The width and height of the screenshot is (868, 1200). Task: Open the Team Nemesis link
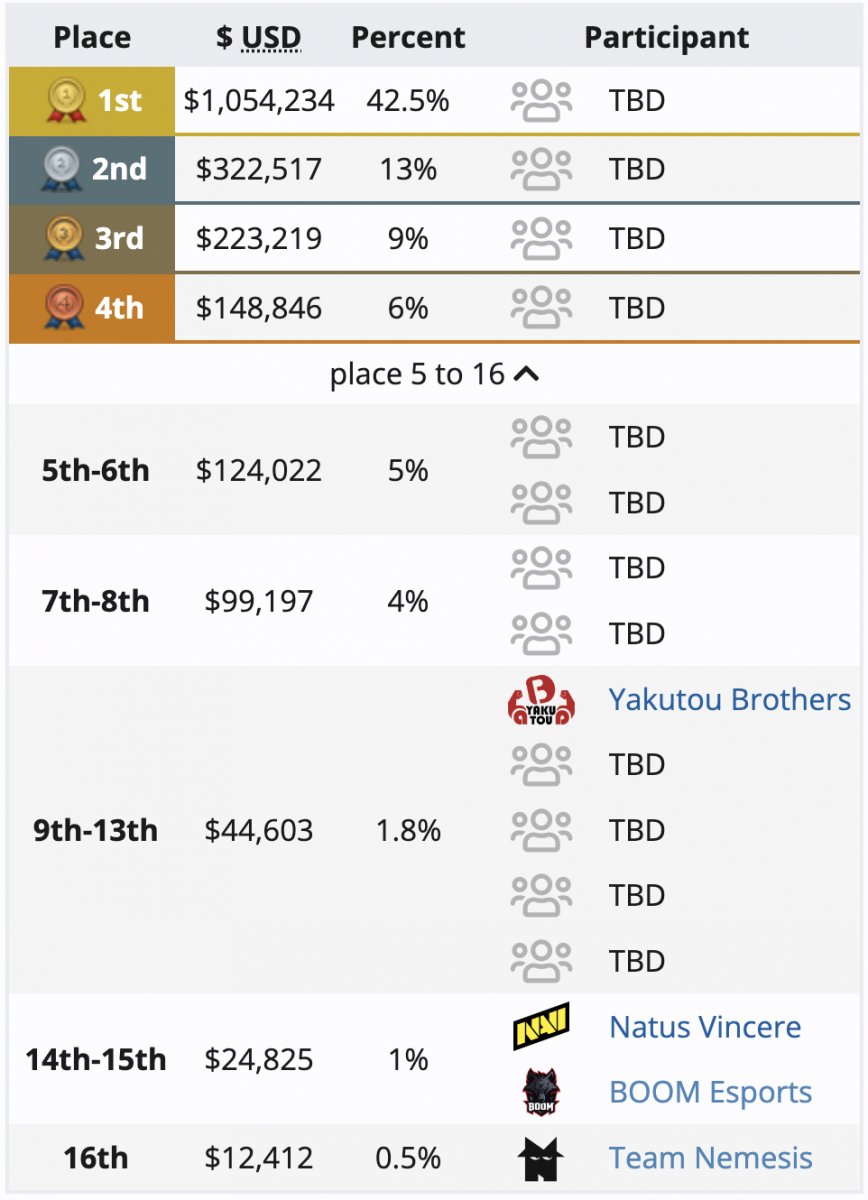710,1158
